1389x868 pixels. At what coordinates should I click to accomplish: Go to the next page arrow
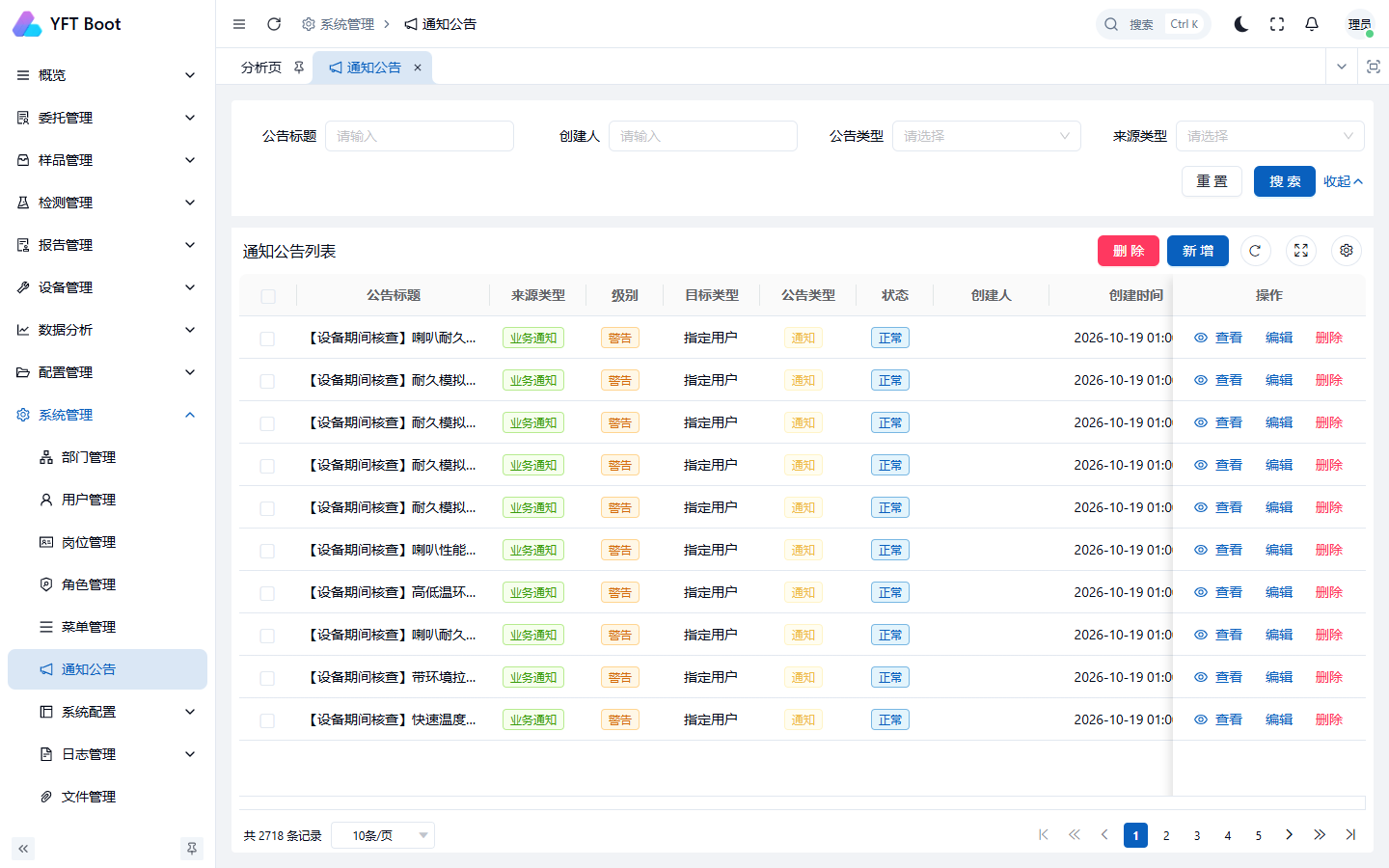click(x=1289, y=835)
